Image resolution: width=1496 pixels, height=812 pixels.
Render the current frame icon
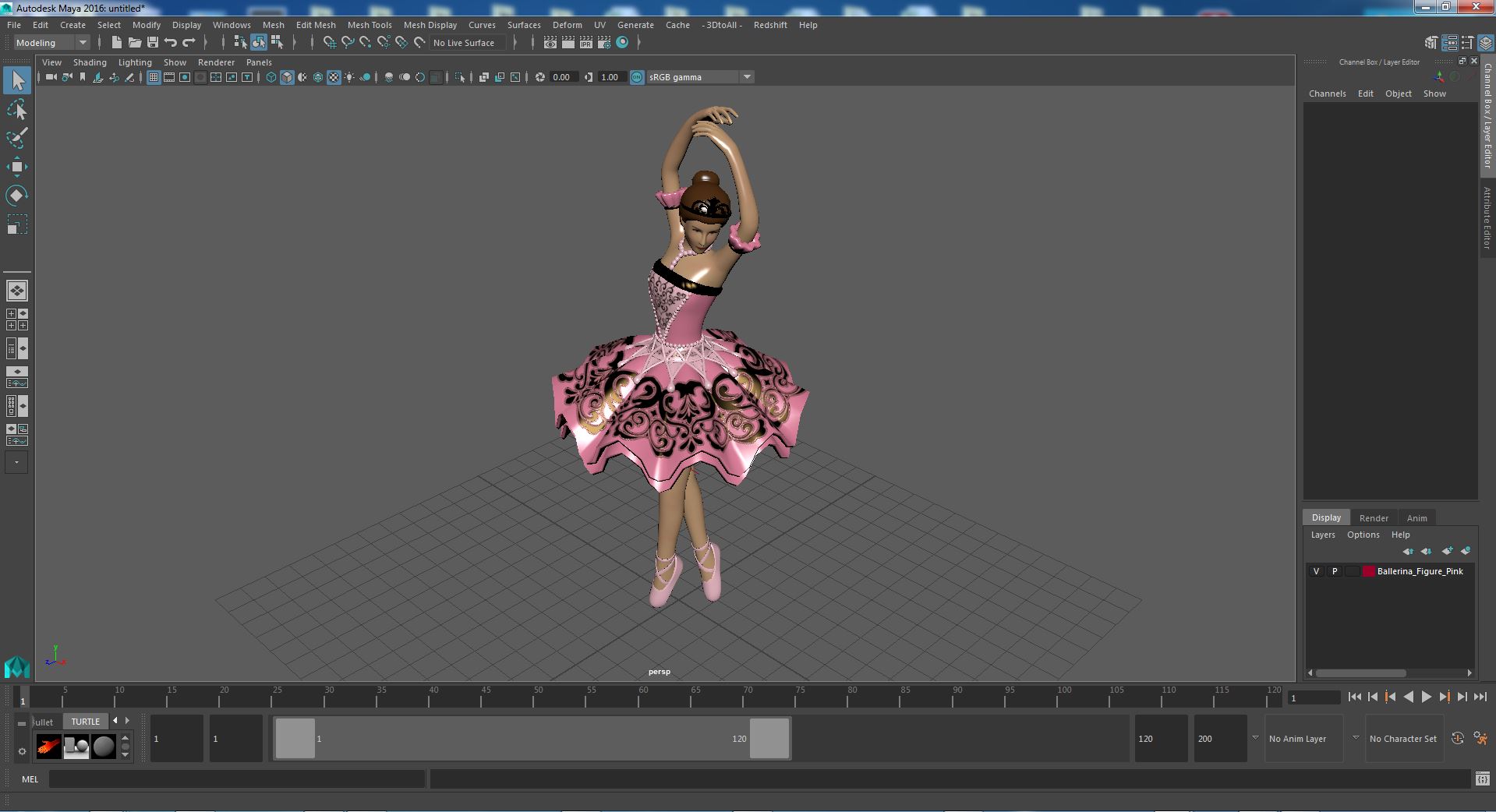point(568,43)
